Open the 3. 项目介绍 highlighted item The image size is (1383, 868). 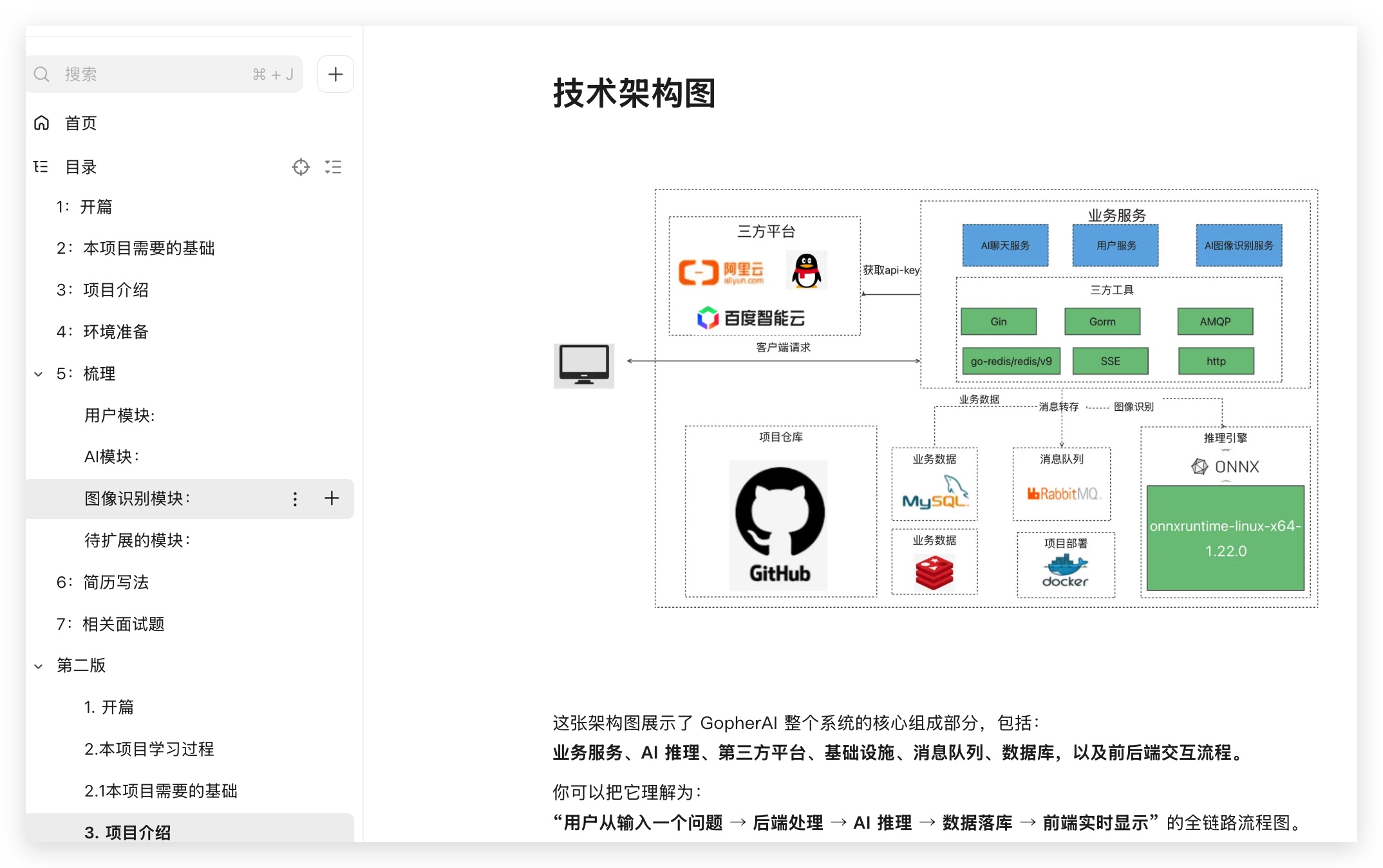click(127, 832)
